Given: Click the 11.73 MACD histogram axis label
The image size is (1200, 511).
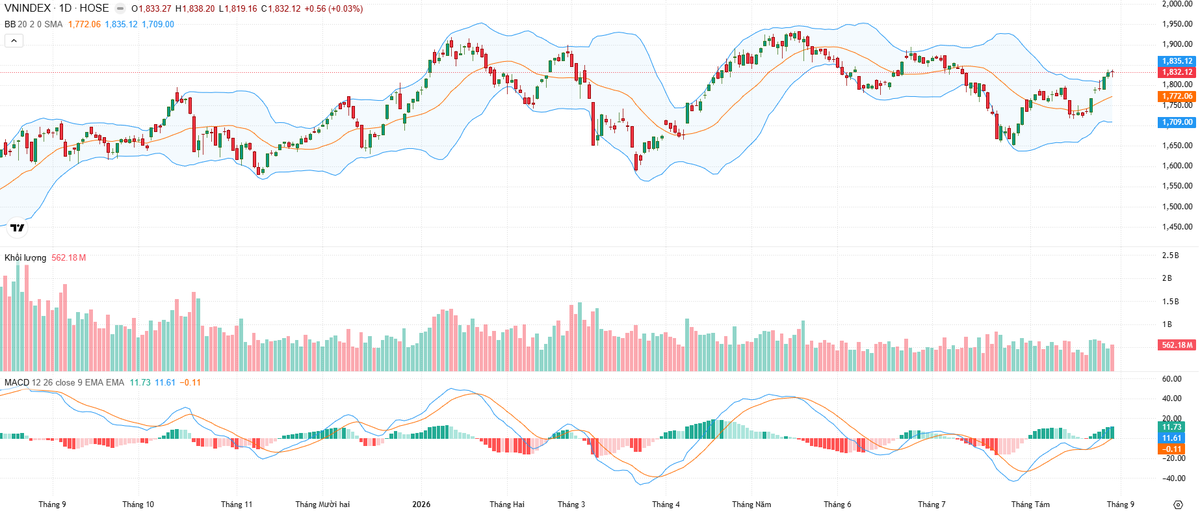Looking at the screenshot, I should coord(1172,427).
